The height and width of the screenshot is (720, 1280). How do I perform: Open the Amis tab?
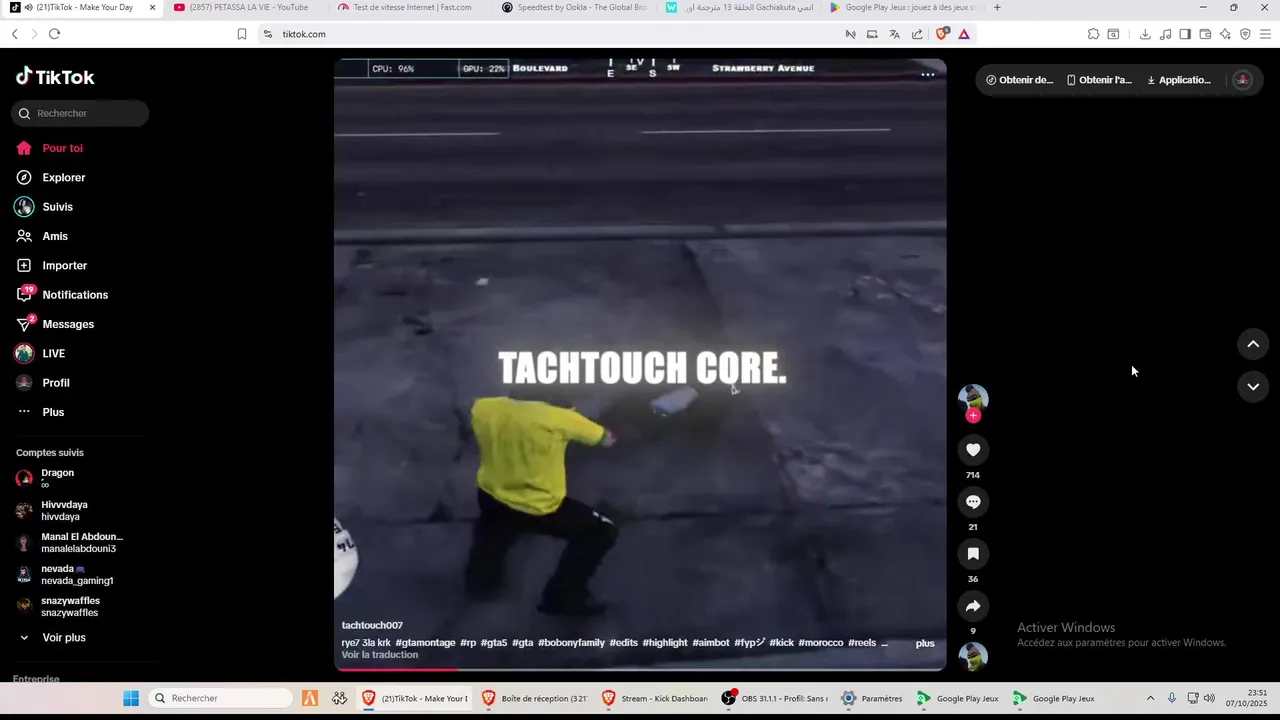55,236
